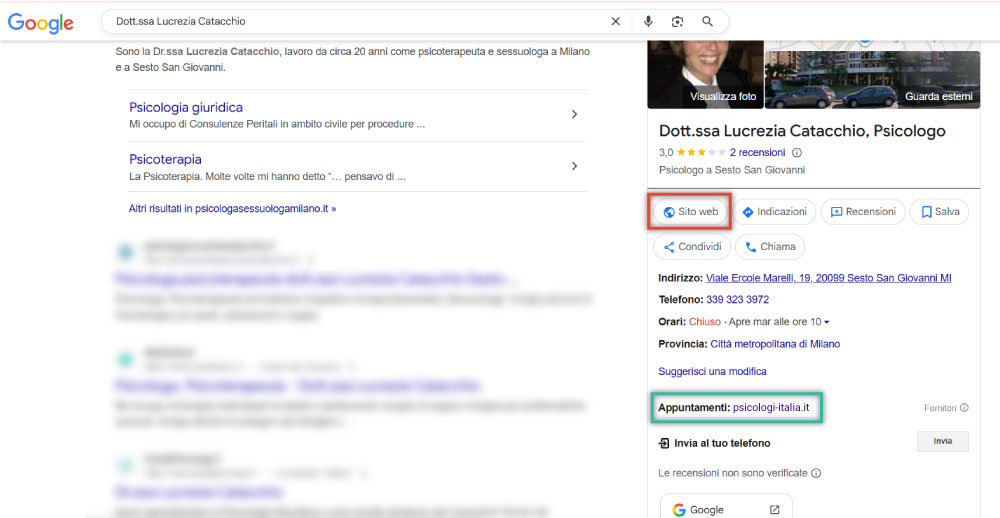
Task: Click the Chiama call button
Action: [x=770, y=247]
